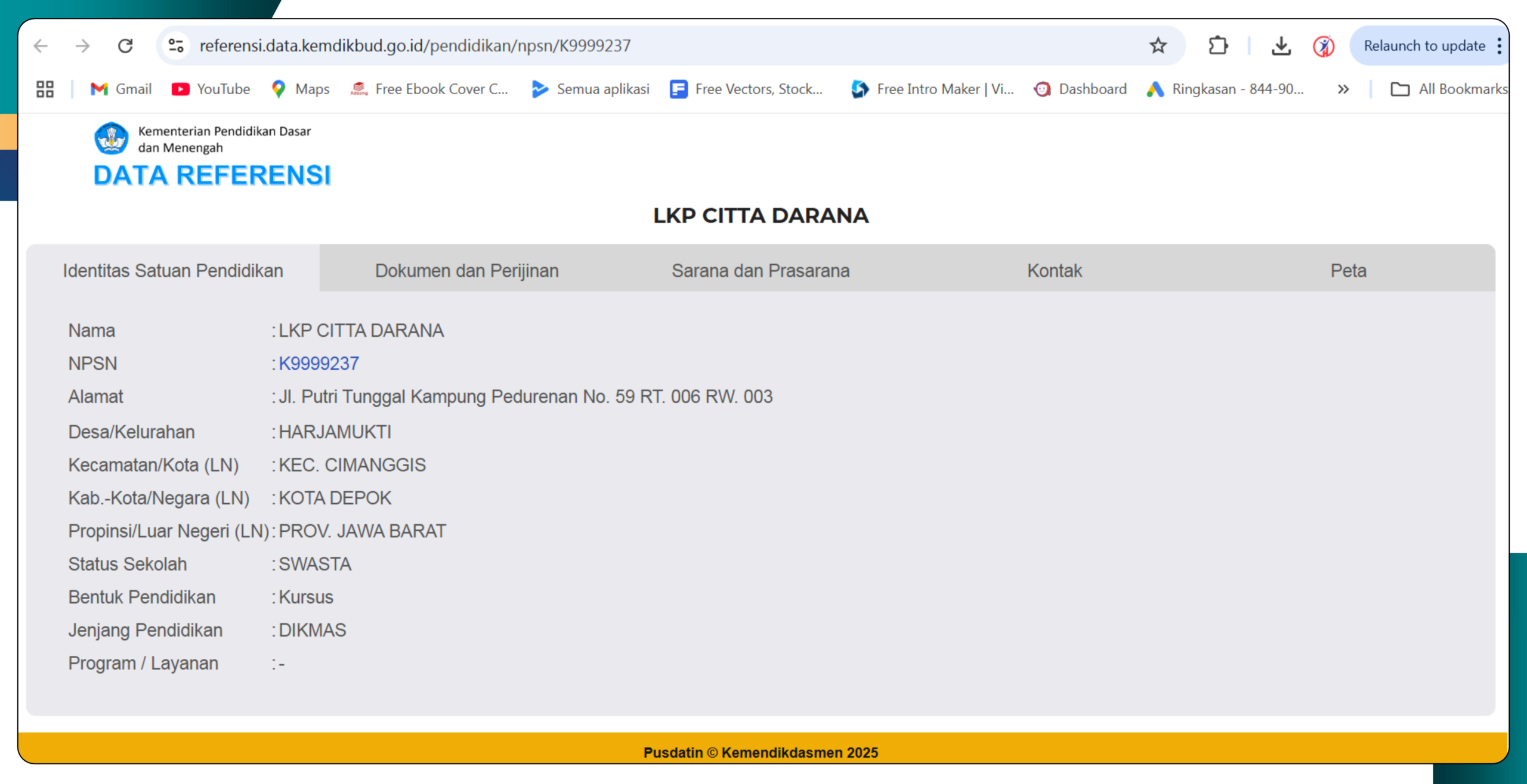The width and height of the screenshot is (1527, 784).
Task: Open the Chrome three-dot menu
Action: pyautogui.click(x=1500, y=46)
